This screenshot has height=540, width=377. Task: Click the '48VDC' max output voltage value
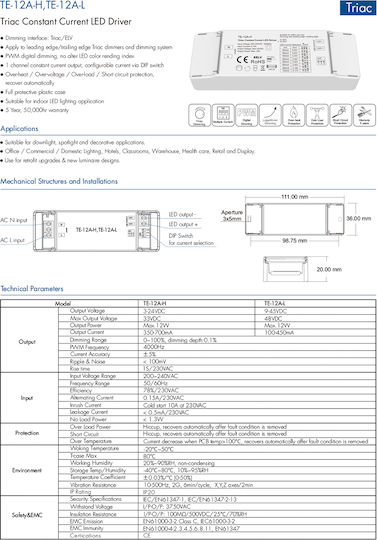click(273, 319)
